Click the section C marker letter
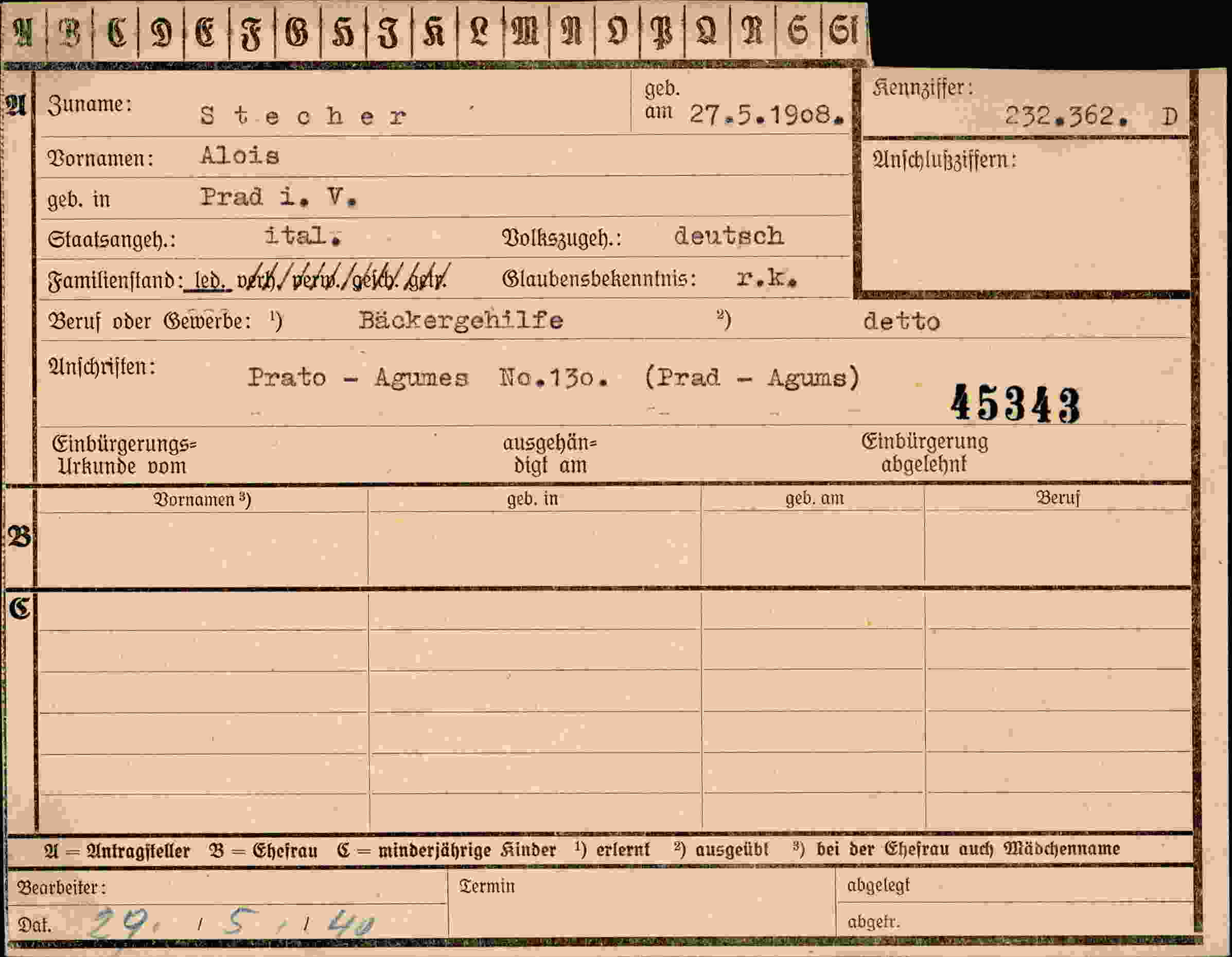 [x=20, y=608]
